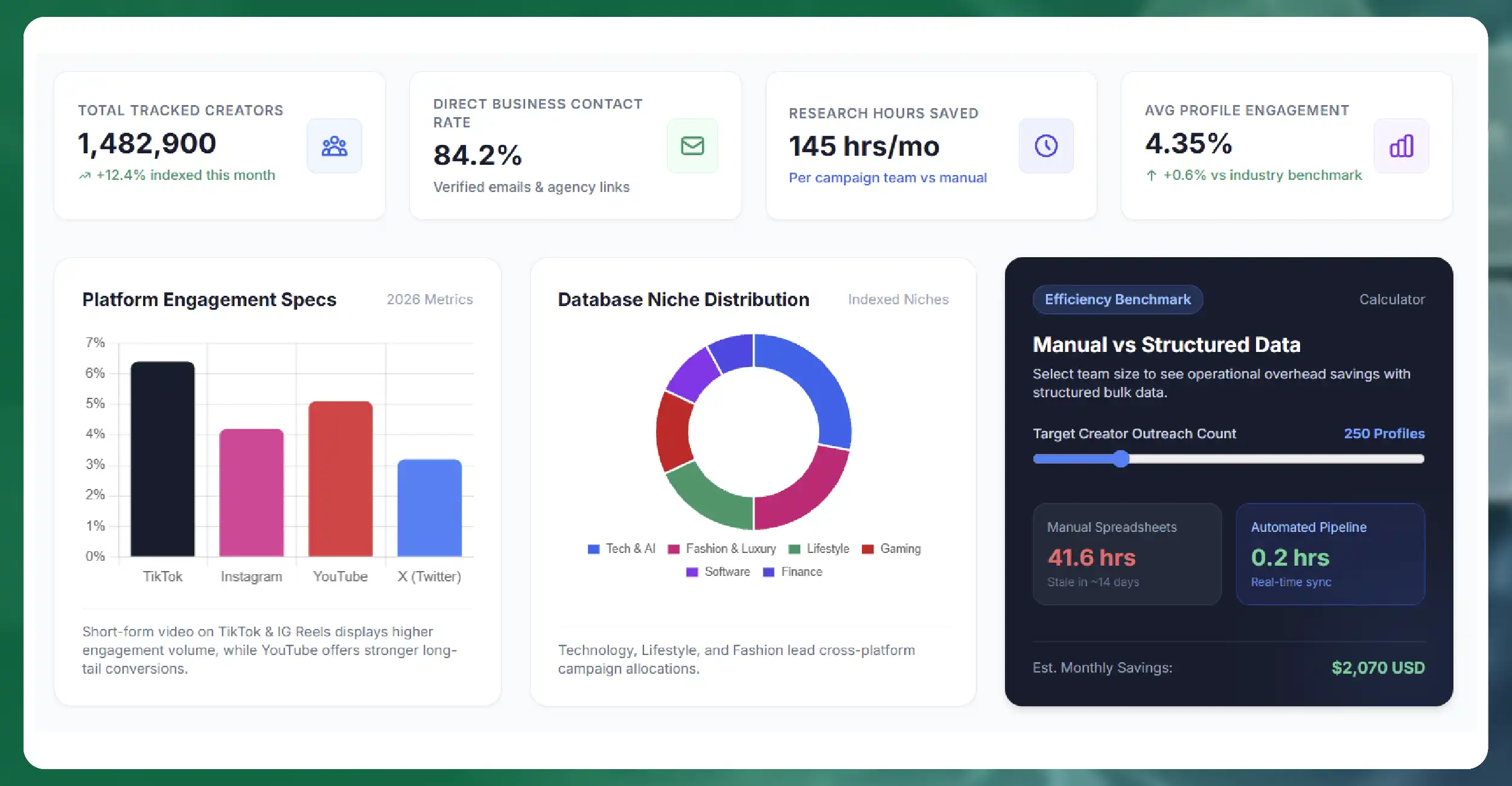This screenshot has width=1512, height=786.
Task: Click the 'Indexed Niches' label
Action: [x=898, y=299]
